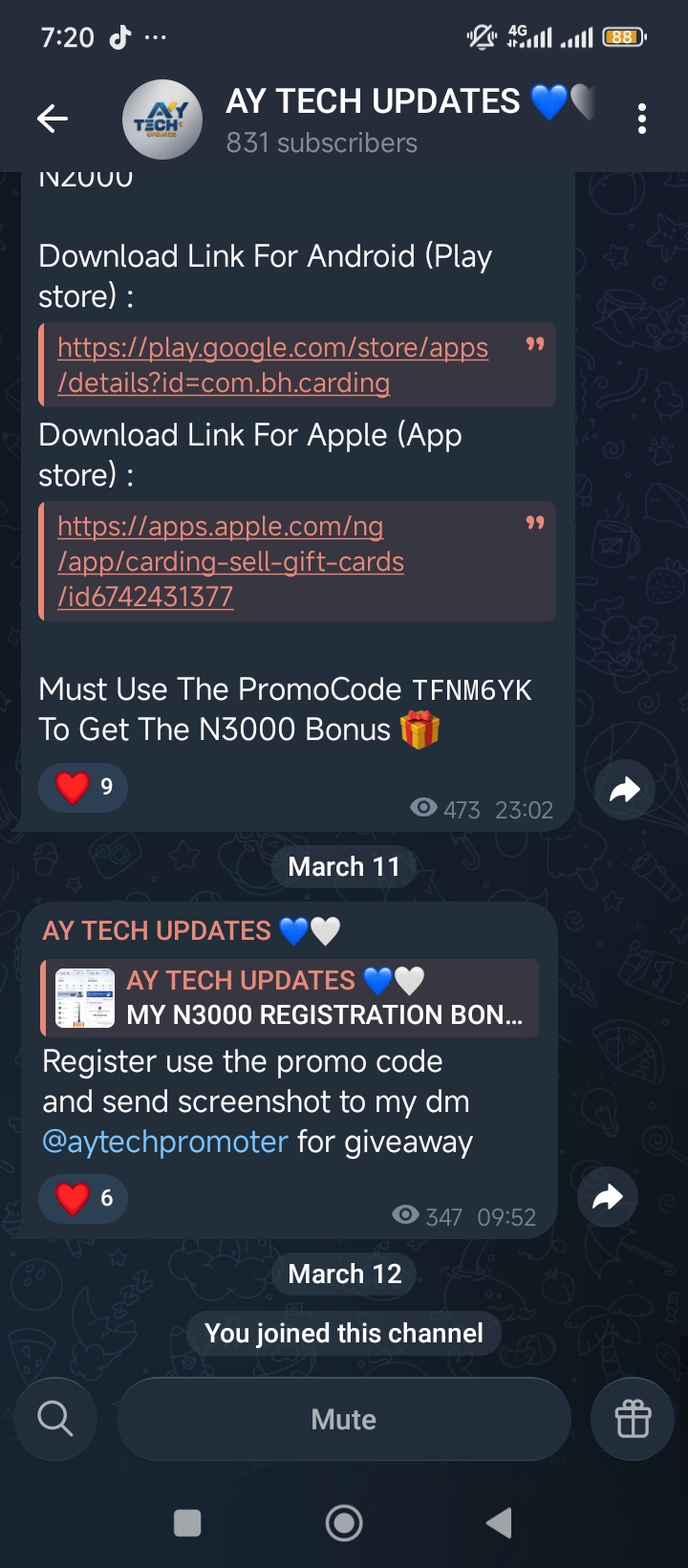Forward the promo code message
Viewport: 688px width, 1568px height.
coord(624,790)
